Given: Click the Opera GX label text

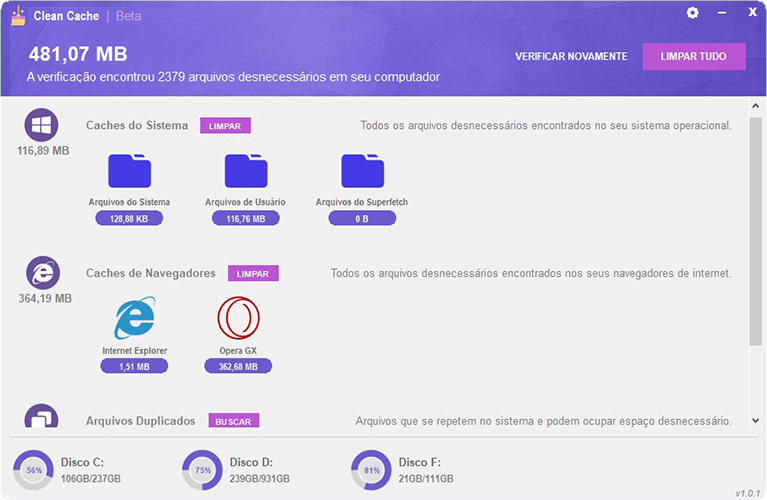Looking at the screenshot, I should (x=238, y=351).
